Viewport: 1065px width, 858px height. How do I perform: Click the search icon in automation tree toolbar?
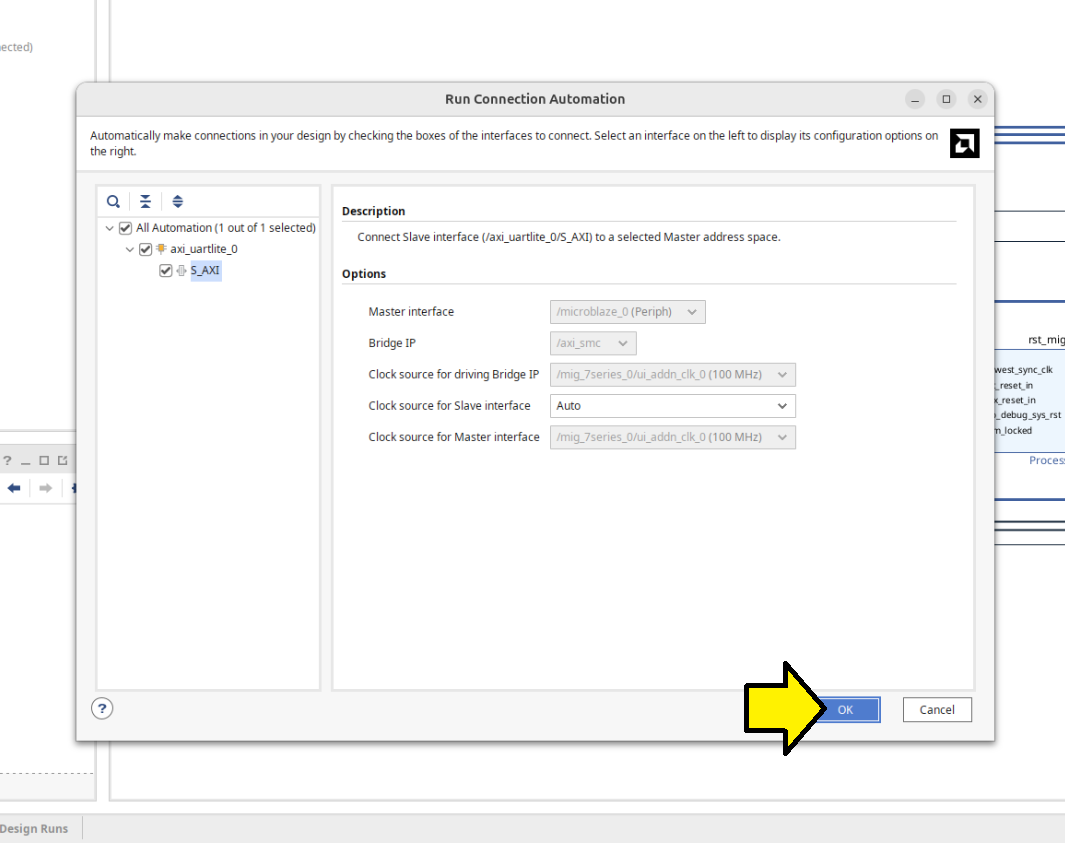(114, 201)
